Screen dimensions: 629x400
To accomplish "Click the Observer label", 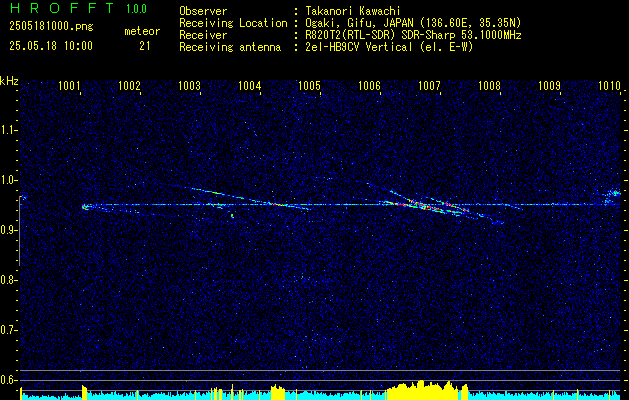I will tap(203, 11).
